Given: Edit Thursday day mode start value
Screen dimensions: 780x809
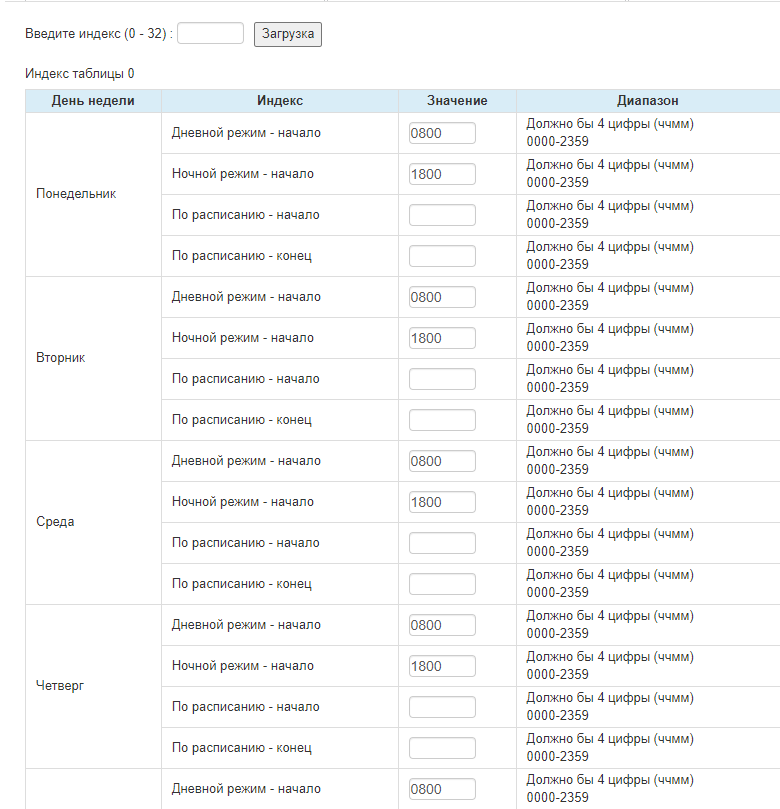Looking at the screenshot, I should [x=442, y=625].
